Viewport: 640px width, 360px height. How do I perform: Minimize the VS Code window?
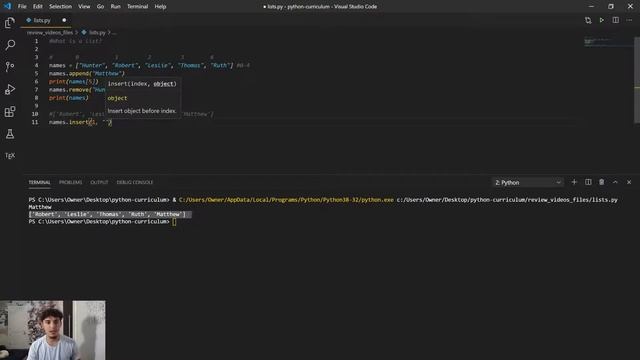pos(591,7)
